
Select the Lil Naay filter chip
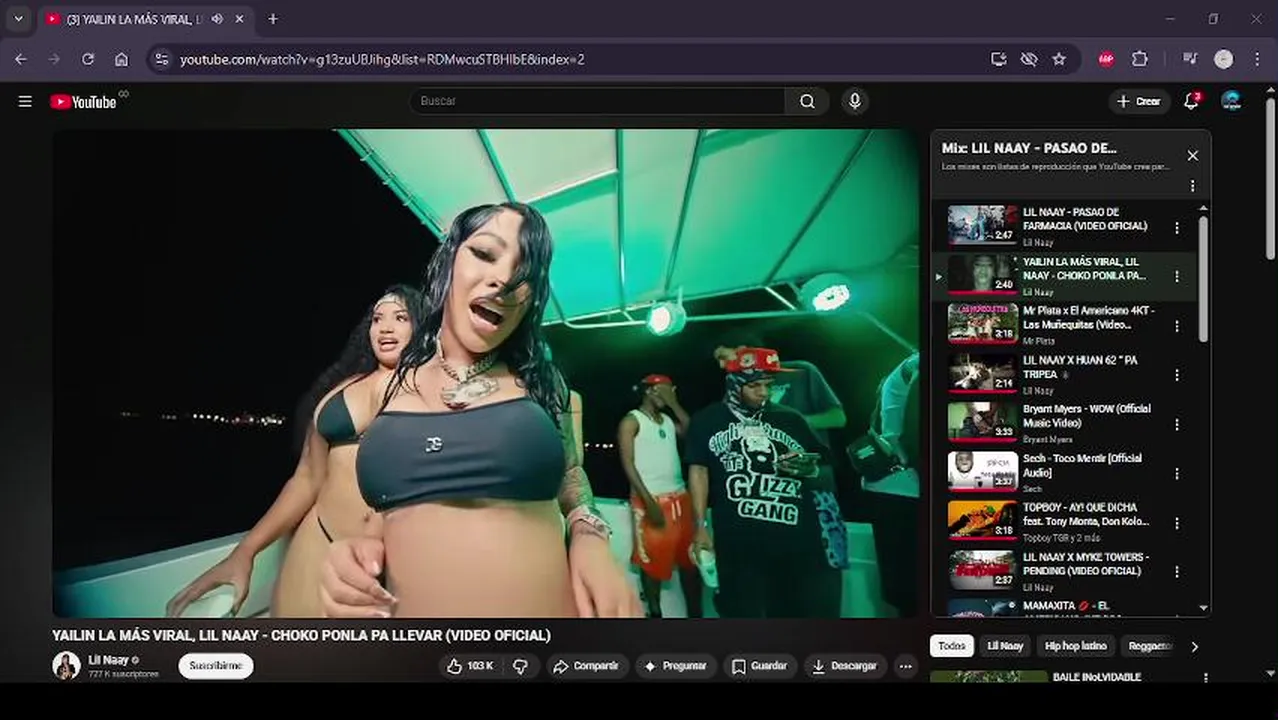[x=1005, y=646]
